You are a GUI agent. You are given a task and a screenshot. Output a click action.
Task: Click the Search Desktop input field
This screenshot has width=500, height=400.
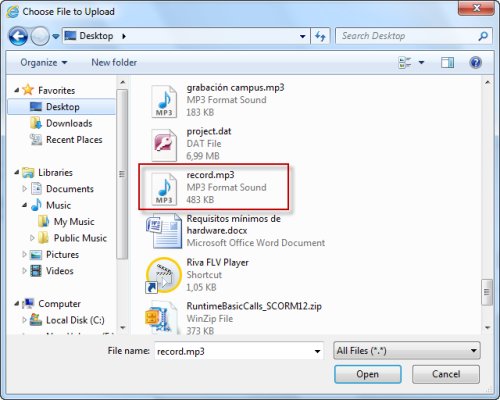point(414,36)
